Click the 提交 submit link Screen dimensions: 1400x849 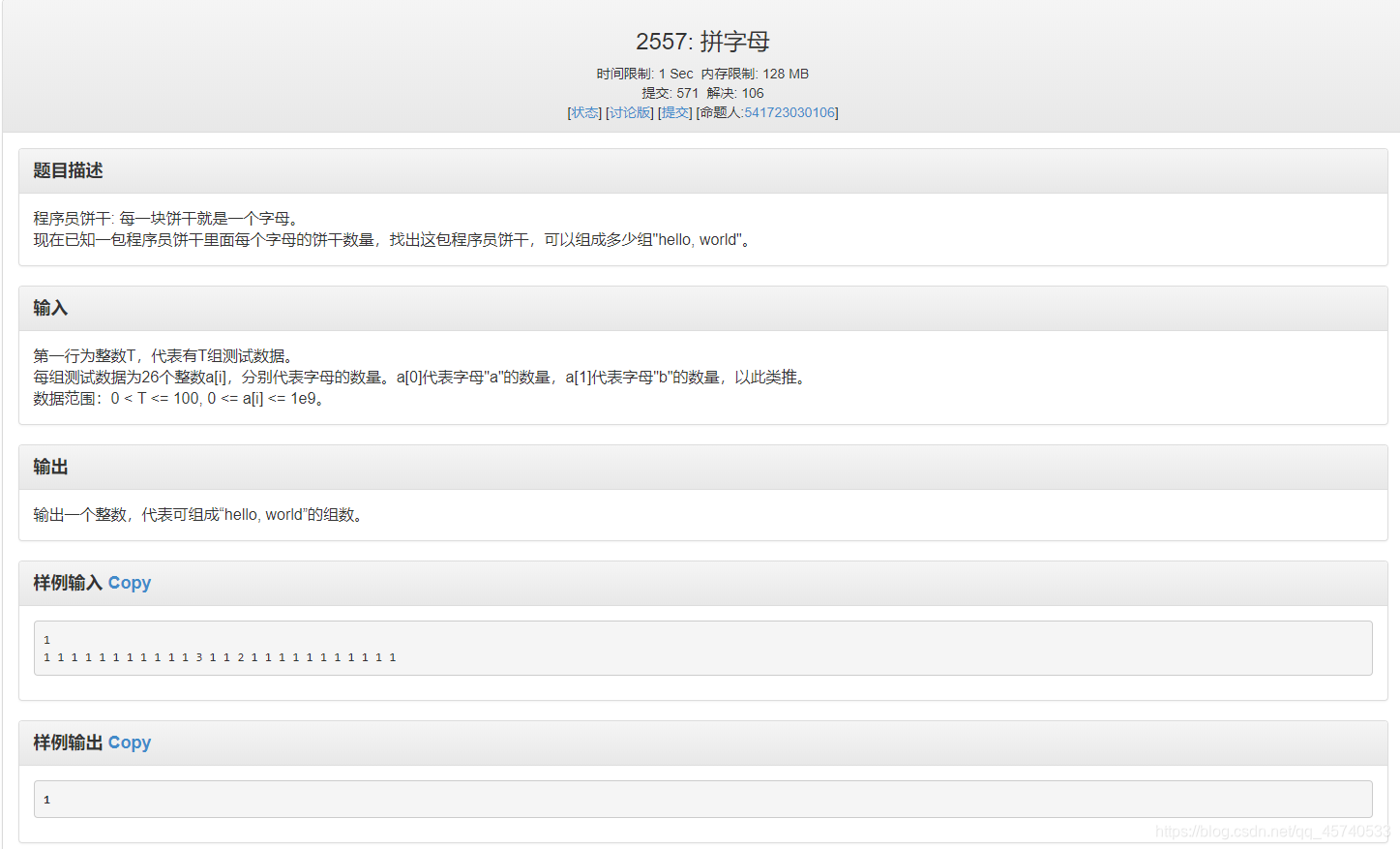pyautogui.click(x=675, y=112)
